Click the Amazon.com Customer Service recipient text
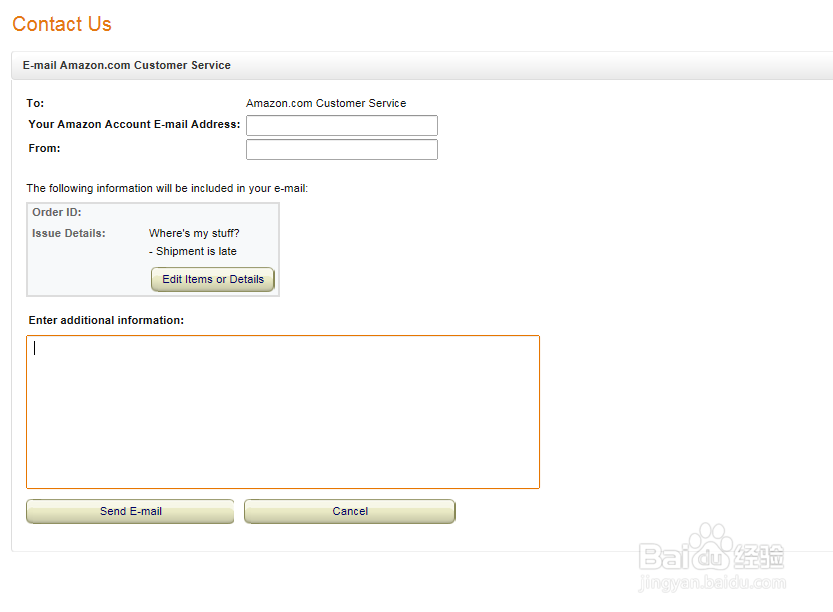The height and width of the screenshot is (612, 833). pos(326,103)
